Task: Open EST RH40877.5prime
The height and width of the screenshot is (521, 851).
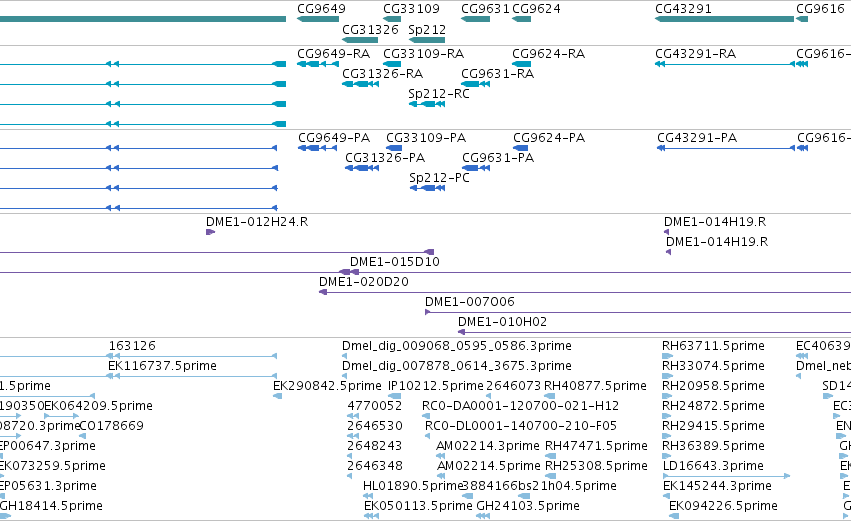Action: click(595, 386)
